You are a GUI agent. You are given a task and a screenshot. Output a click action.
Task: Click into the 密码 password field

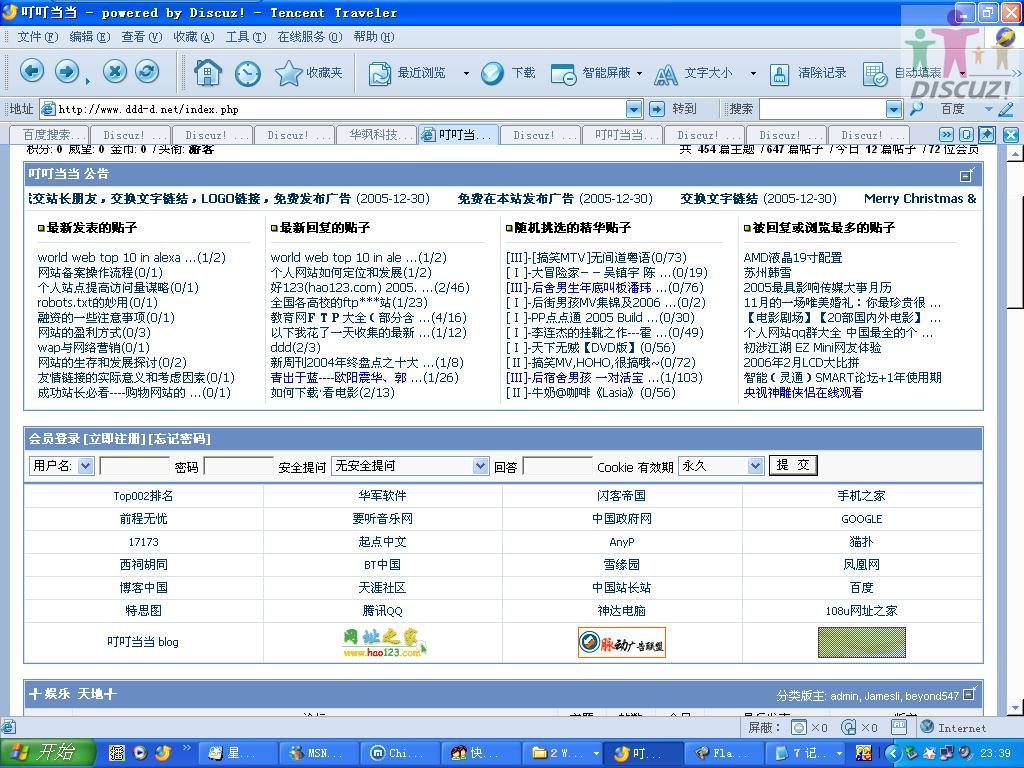click(238, 466)
